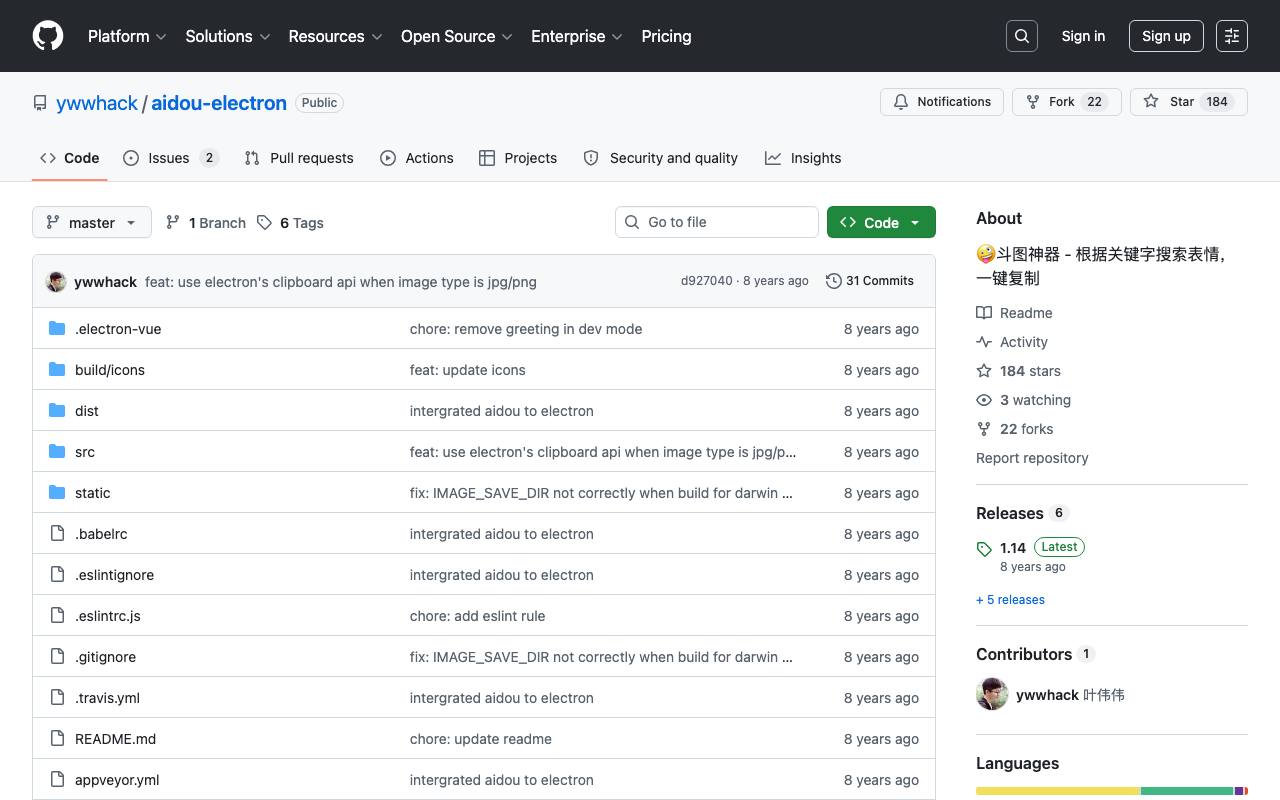Click the Notifications bell button
This screenshot has width=1280, height=800.
coord(942,102)
